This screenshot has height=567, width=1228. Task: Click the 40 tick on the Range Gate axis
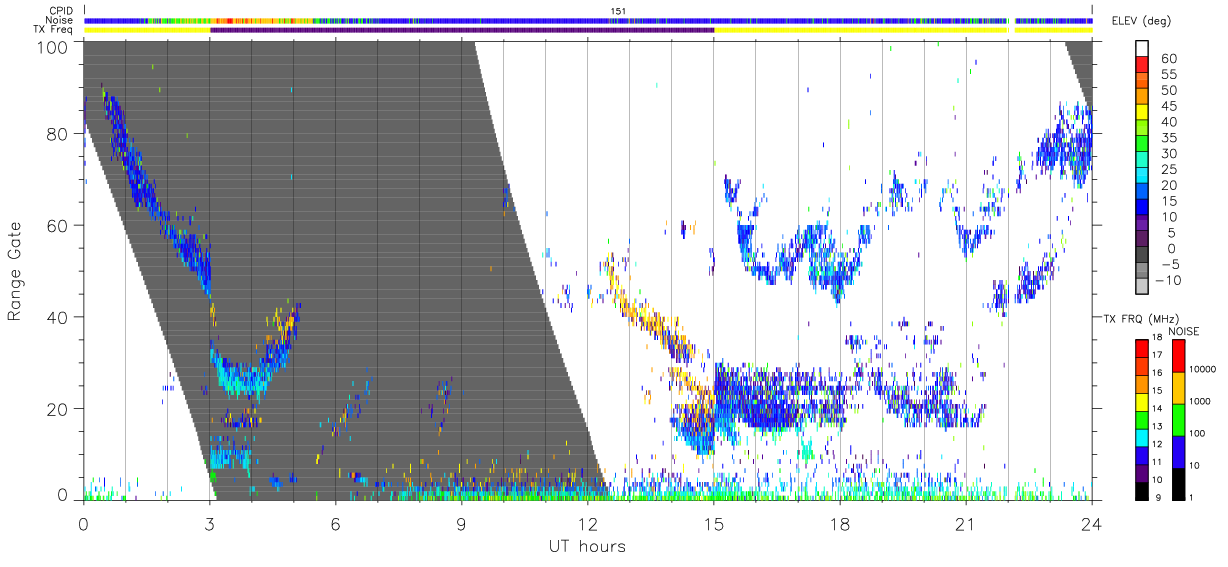(58, 317)
